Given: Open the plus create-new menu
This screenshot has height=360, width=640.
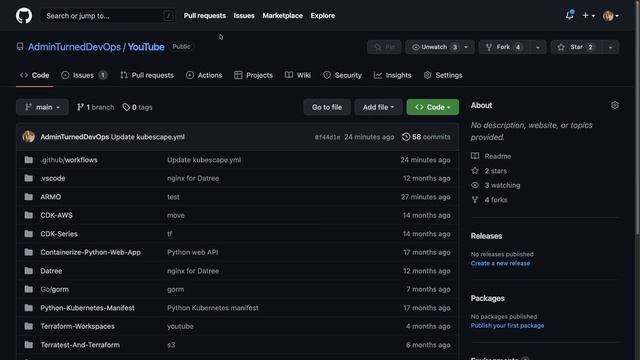Looking at the screenshot, I should pyautogui.click(x=588, y=16).
